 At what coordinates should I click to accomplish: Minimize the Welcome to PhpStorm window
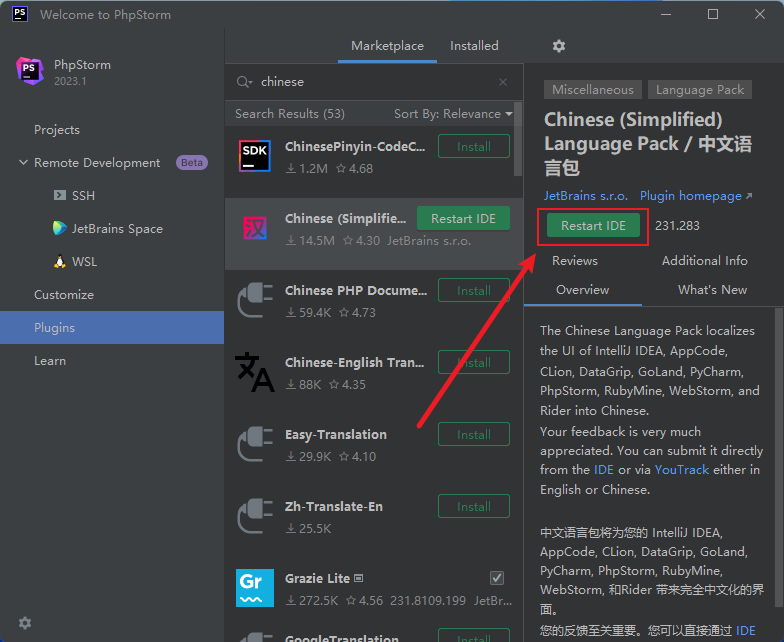click(x=666, y=14)
